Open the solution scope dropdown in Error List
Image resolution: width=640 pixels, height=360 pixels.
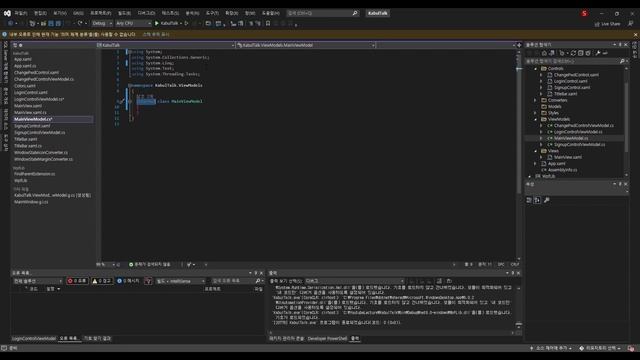coord(38,281)
